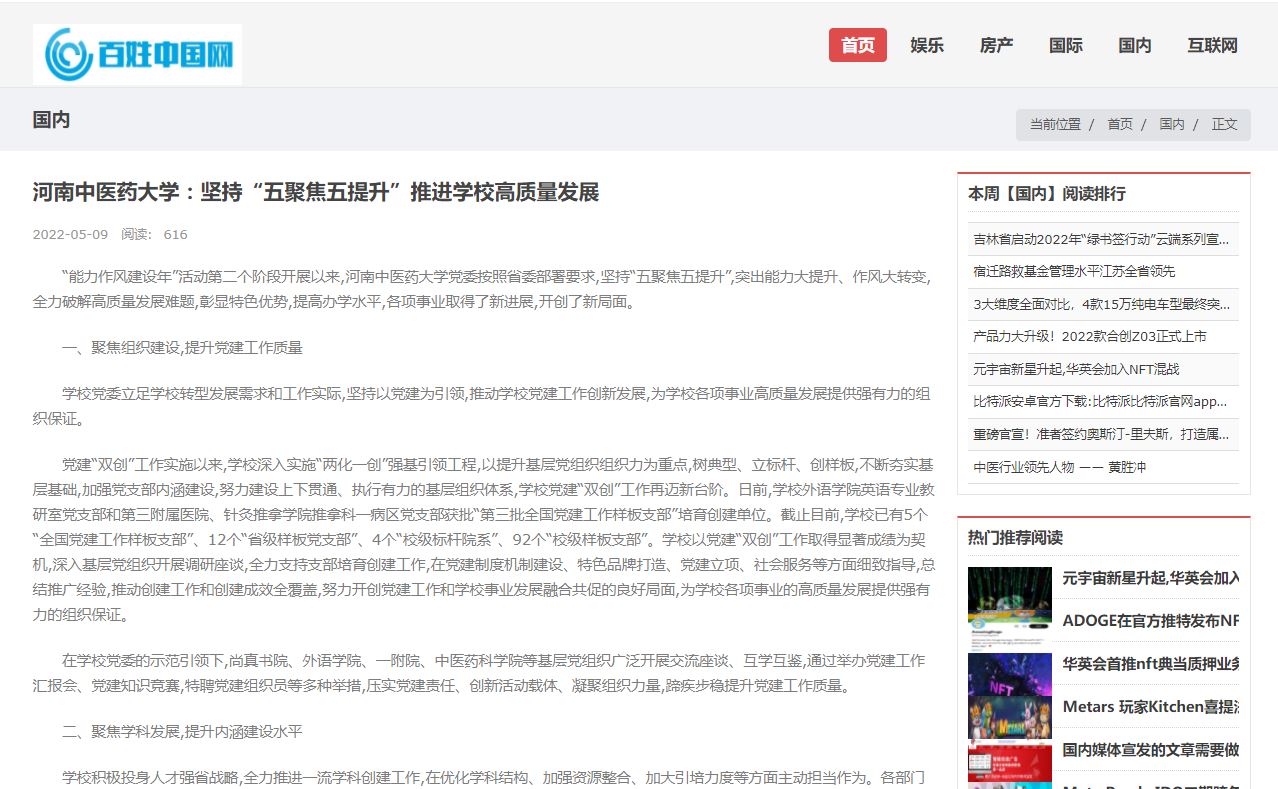Select 互联网 in the top navigation
Viewport: 1278px width, 789px height.
[x=1212, y=45]
